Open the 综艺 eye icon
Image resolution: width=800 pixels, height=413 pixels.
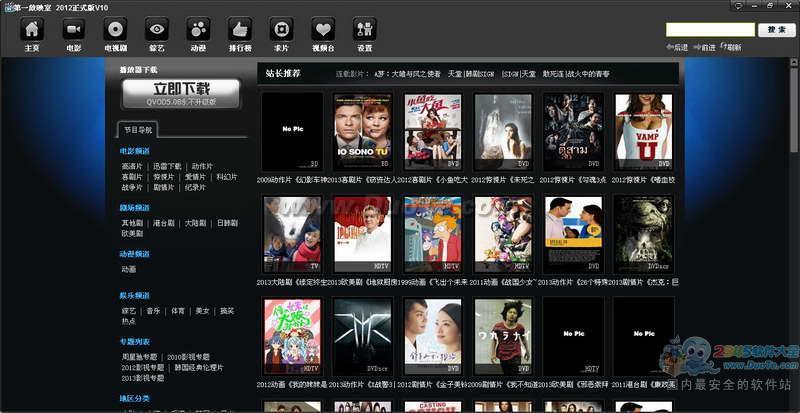[157, 29]
